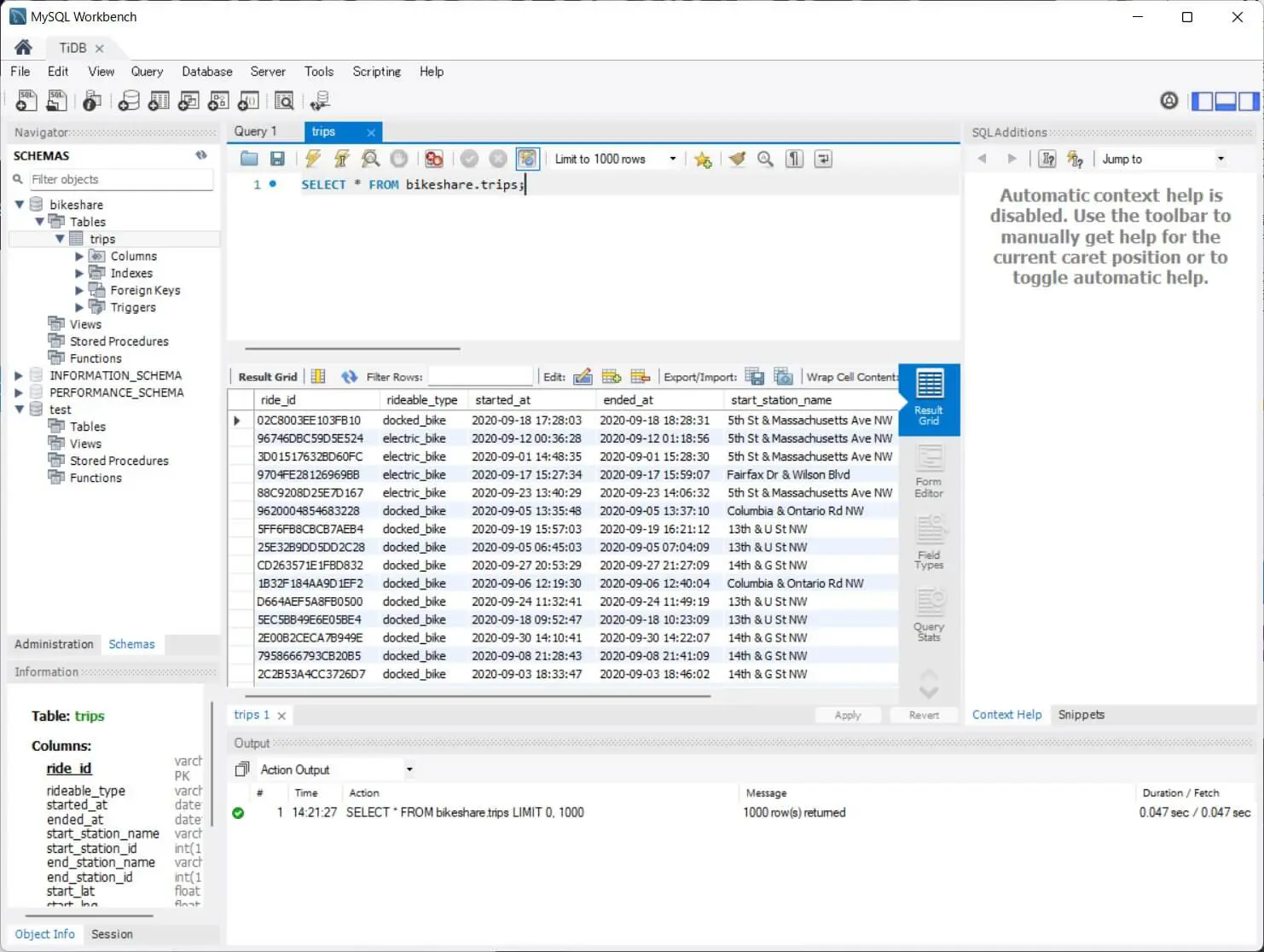Open the Database menu

coord(206,72)
